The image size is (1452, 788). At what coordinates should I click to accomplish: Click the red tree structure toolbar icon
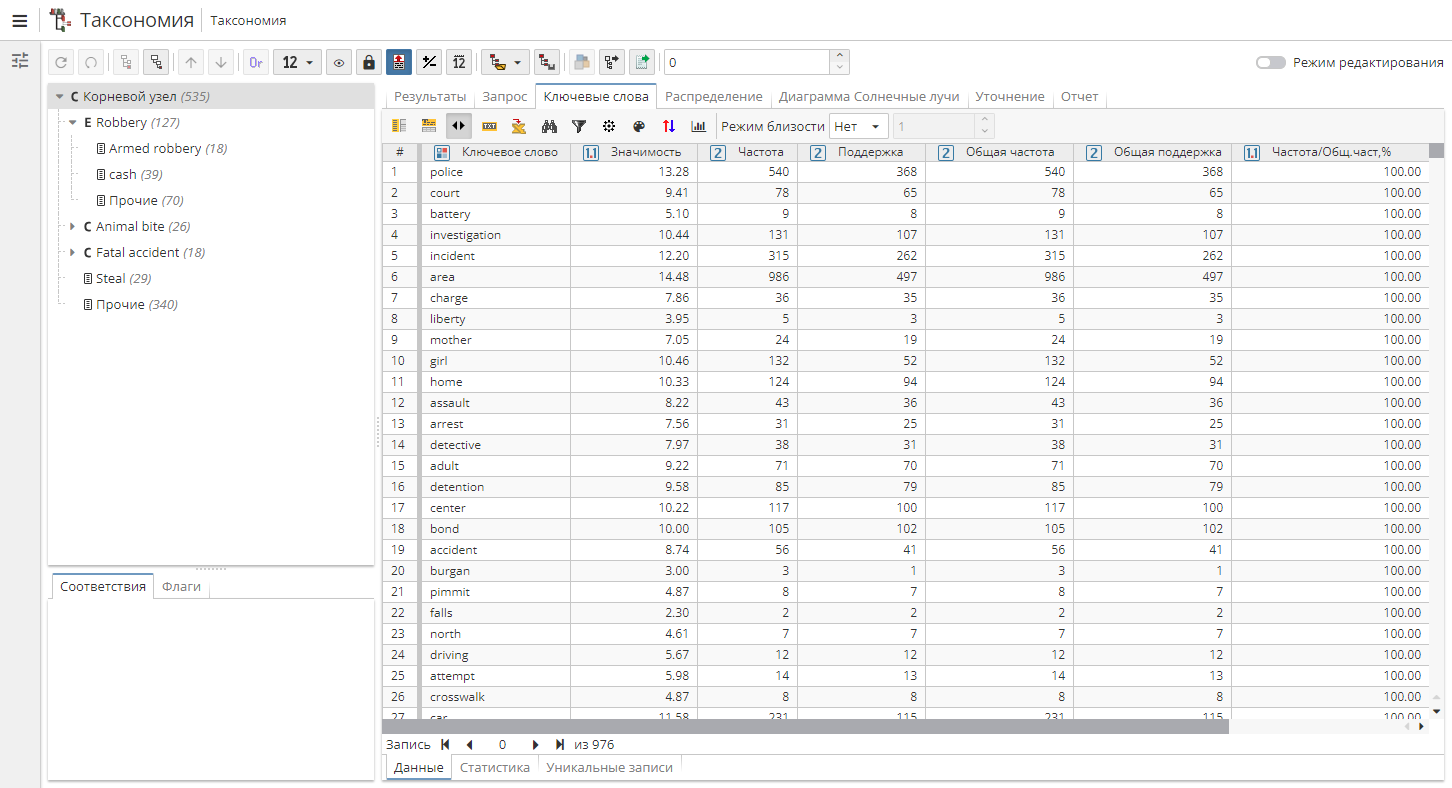546,62
